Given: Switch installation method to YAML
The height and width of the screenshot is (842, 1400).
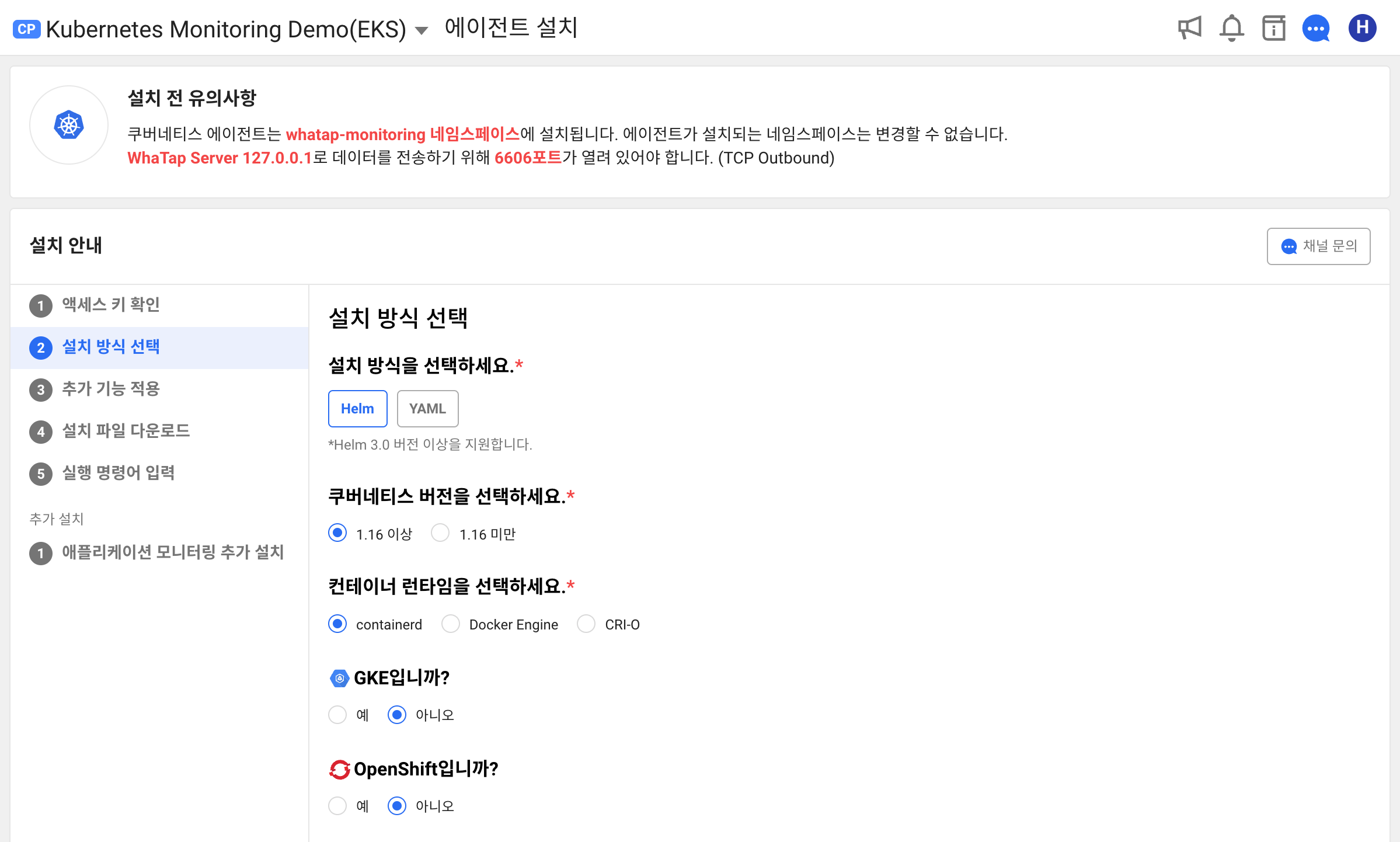Looking at the screenshot, I should tap(427, 409).
